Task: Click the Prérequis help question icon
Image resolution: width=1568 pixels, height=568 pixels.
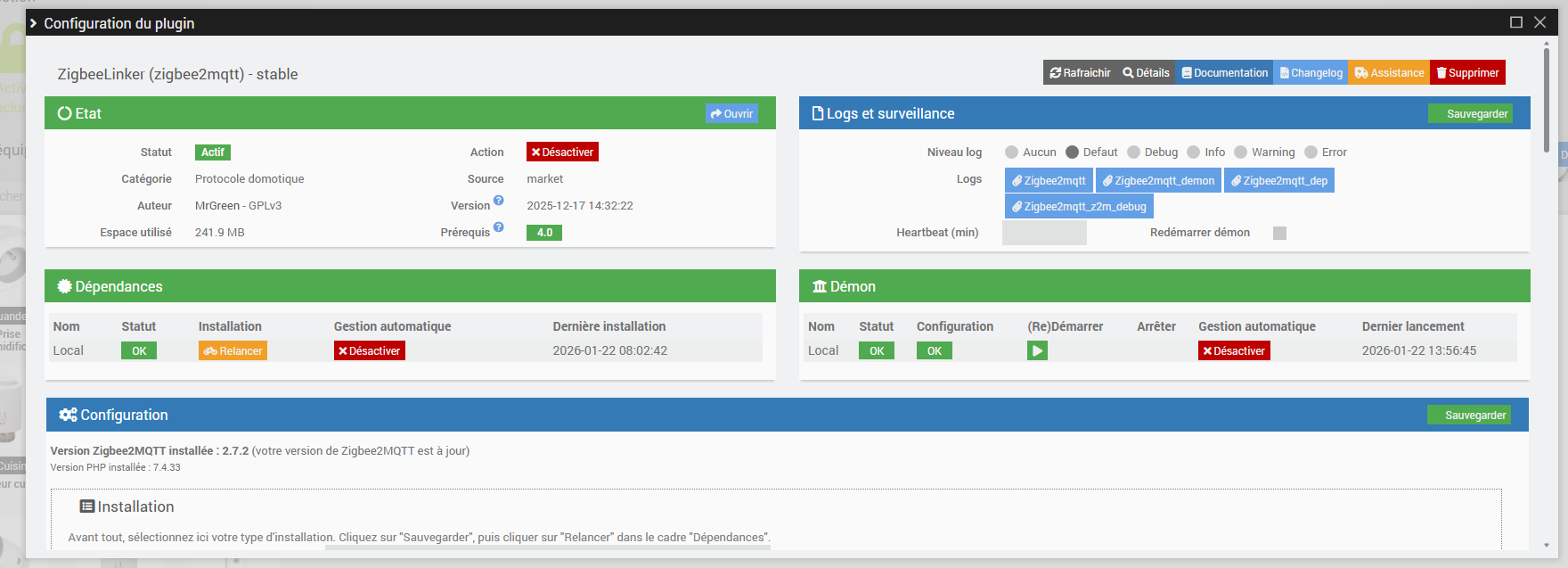Action: click(499, 227)
